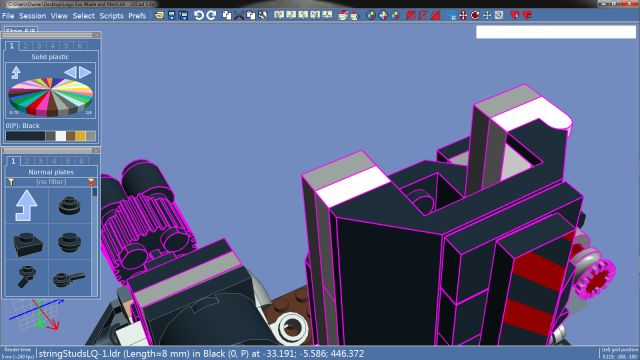Screen dimensions: 640x360
Task: Toggle the first red hatched selection icon
Action: [x=411, y=16]
